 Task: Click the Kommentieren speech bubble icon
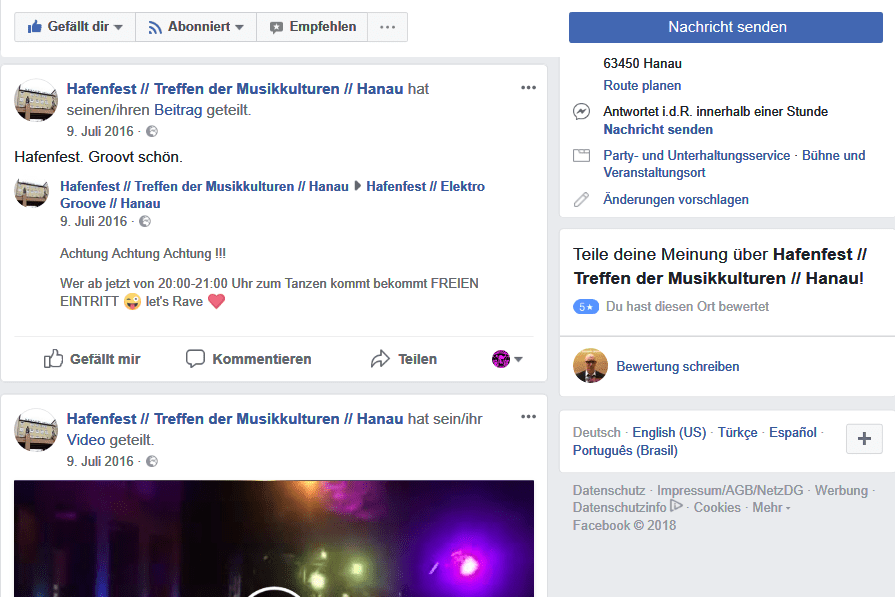pyautogui.click(x=196, y=359)
